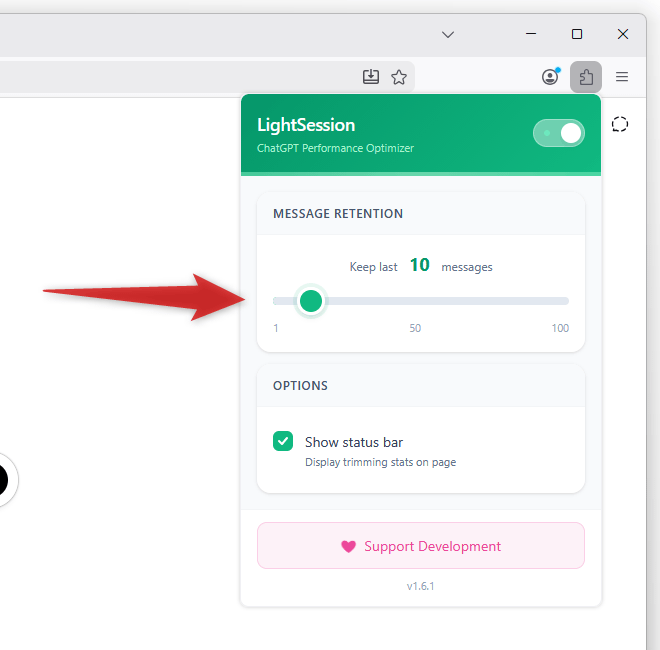Bookmark this page with the star icon
This screenshot has width=660, height=650.
tap(399, 77)
